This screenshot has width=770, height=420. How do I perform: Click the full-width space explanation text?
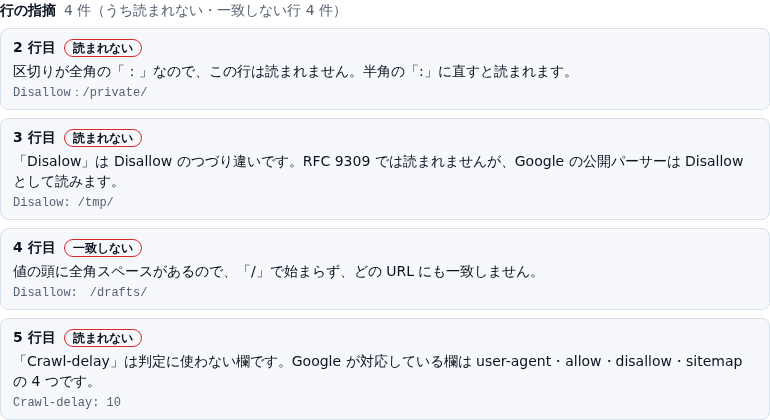tap(276, 272)
